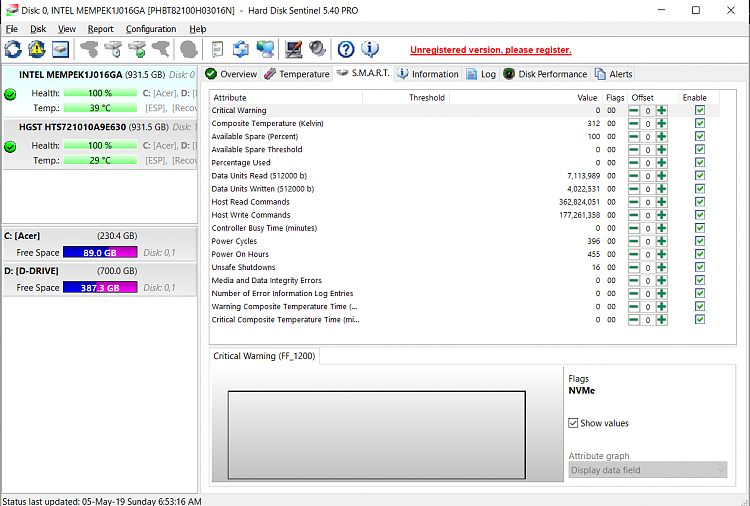Click plus offset for Power On Hours
750x506 pixels.
pos(662,254)
